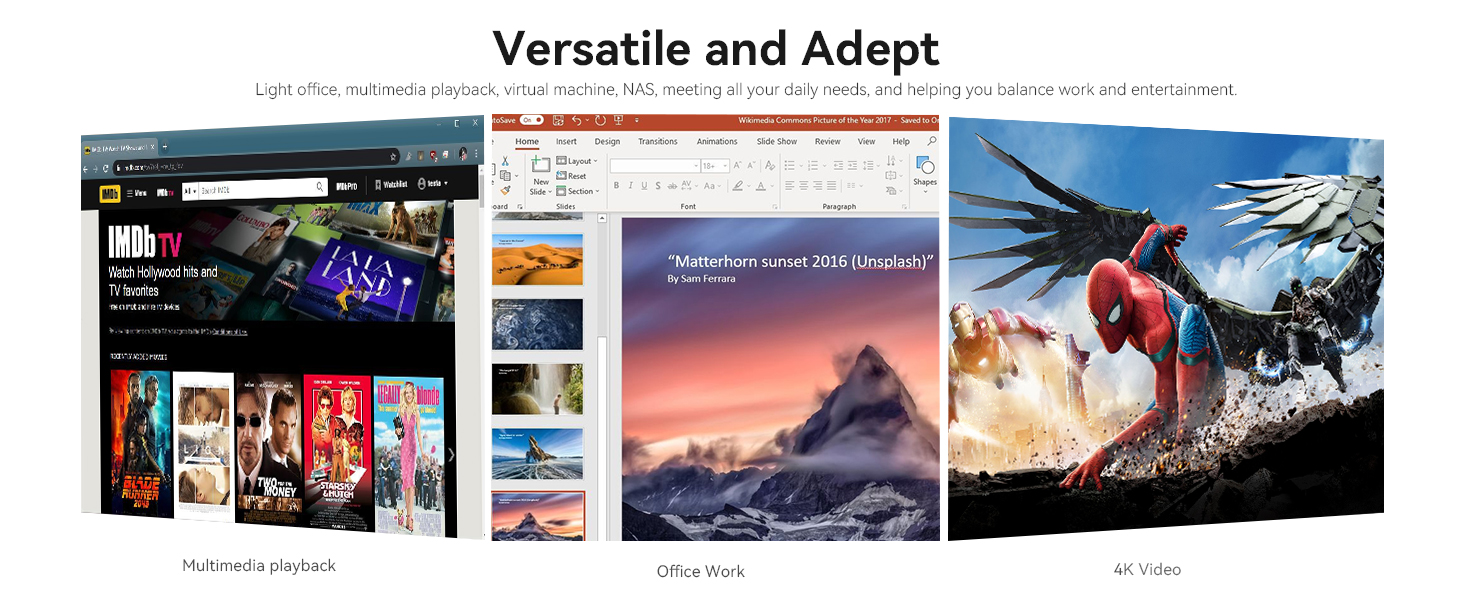The image size is (1464, 600).
Task: Open the IMDb Watchlist
Action: (x=390, y=185)
